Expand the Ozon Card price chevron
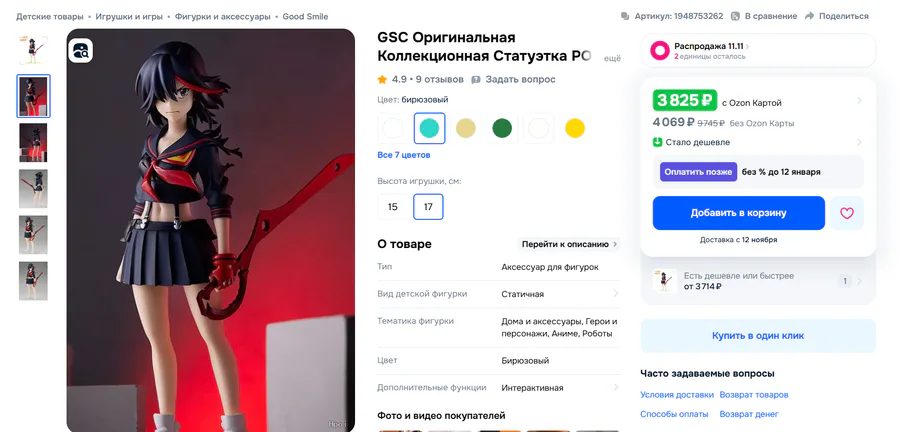This screenshot has height=432, width=900. tap(859, 100)
